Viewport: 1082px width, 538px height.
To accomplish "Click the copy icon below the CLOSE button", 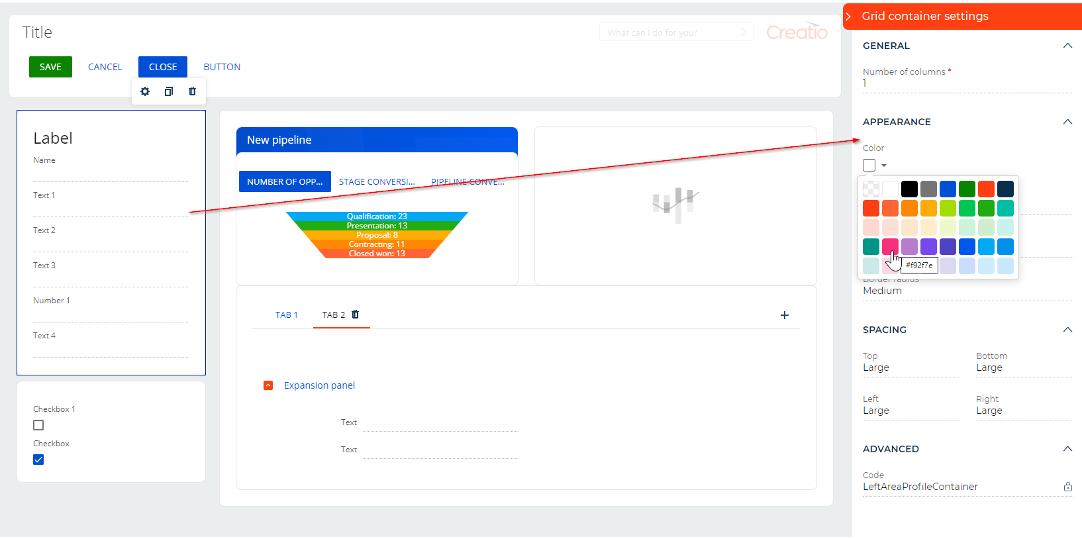I will (169, 92).
